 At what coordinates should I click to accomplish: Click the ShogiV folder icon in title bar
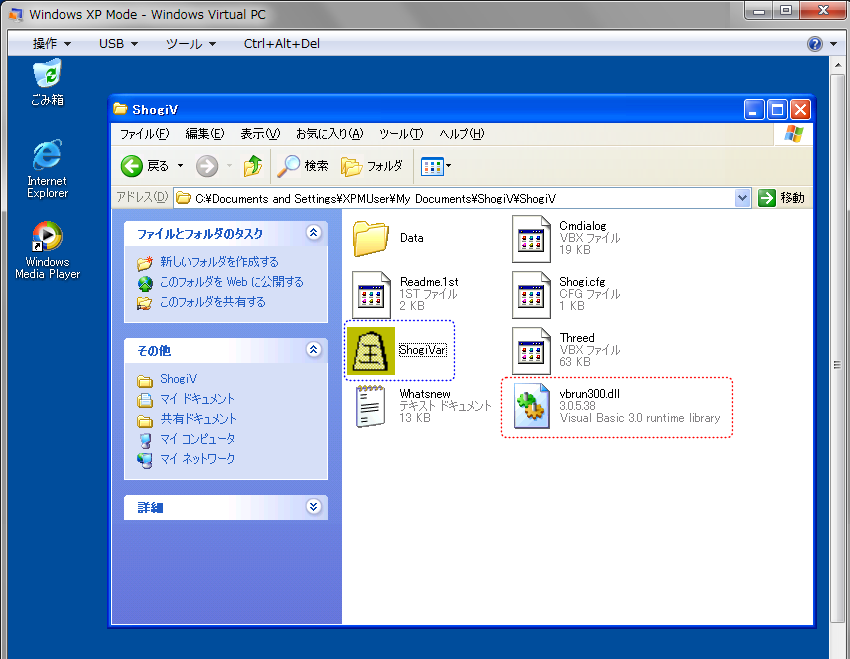click(x=120, y=109)
